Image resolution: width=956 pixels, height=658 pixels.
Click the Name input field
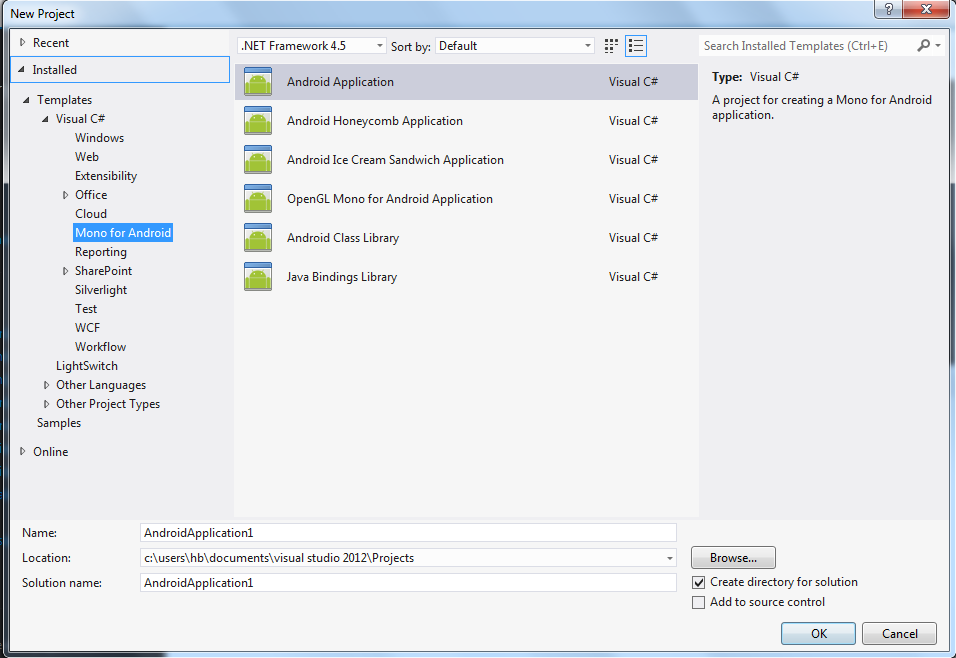408,533
